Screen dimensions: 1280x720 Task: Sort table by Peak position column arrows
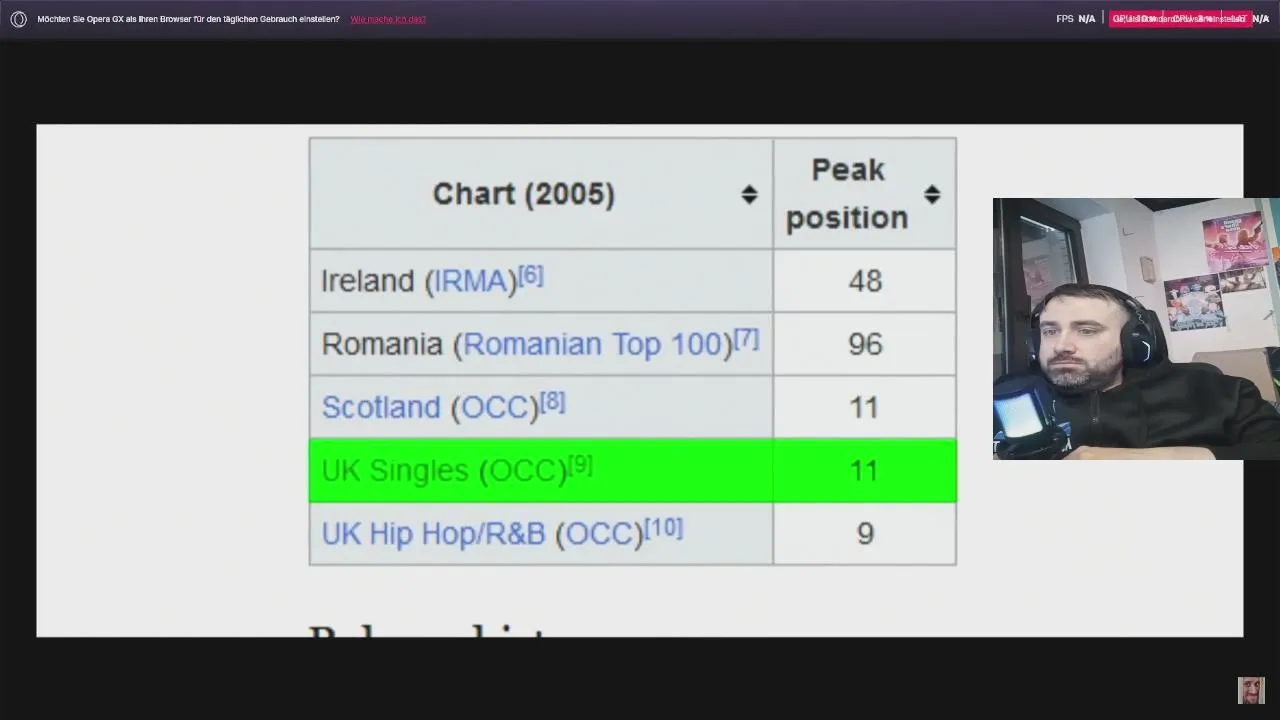[x=932, y=194]
